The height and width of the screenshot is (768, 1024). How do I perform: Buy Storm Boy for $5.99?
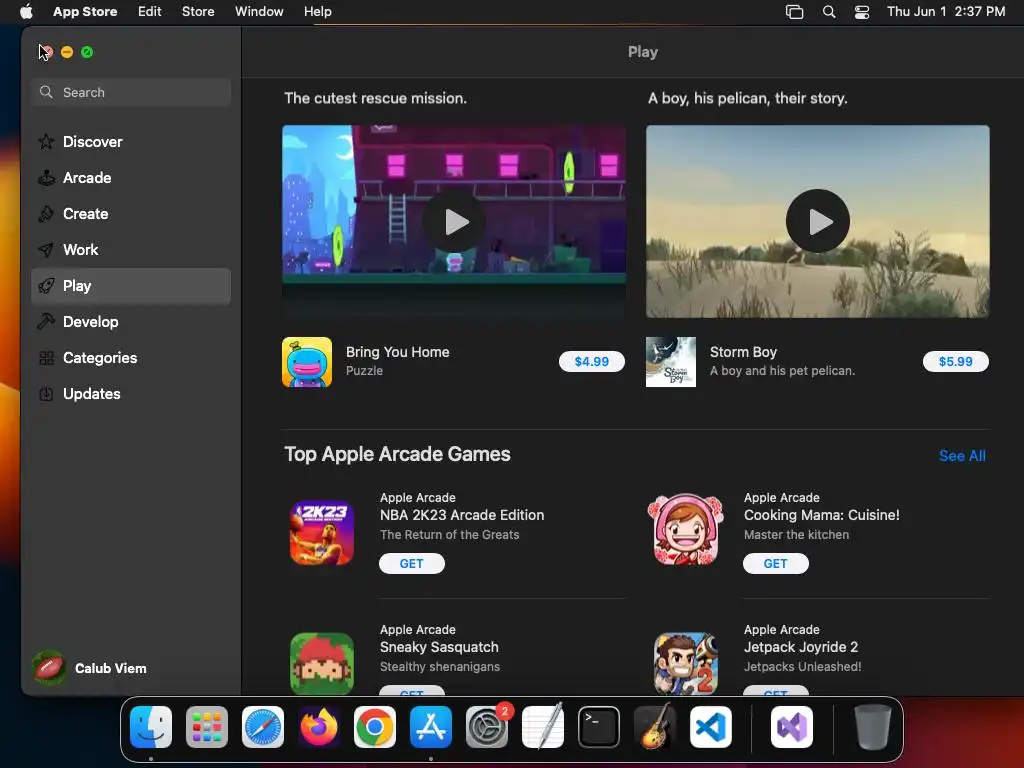click(x=955, y=361)
